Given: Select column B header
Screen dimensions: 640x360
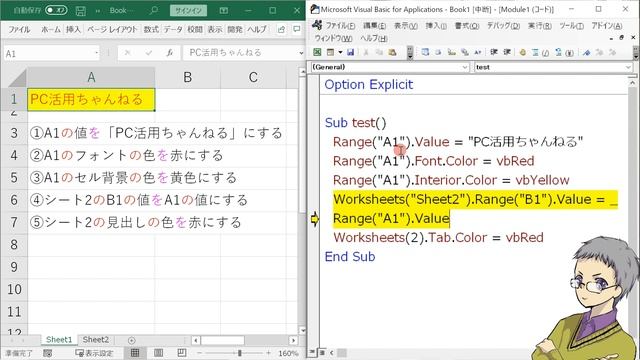Looking at the screenshot, I should point(188,77).
